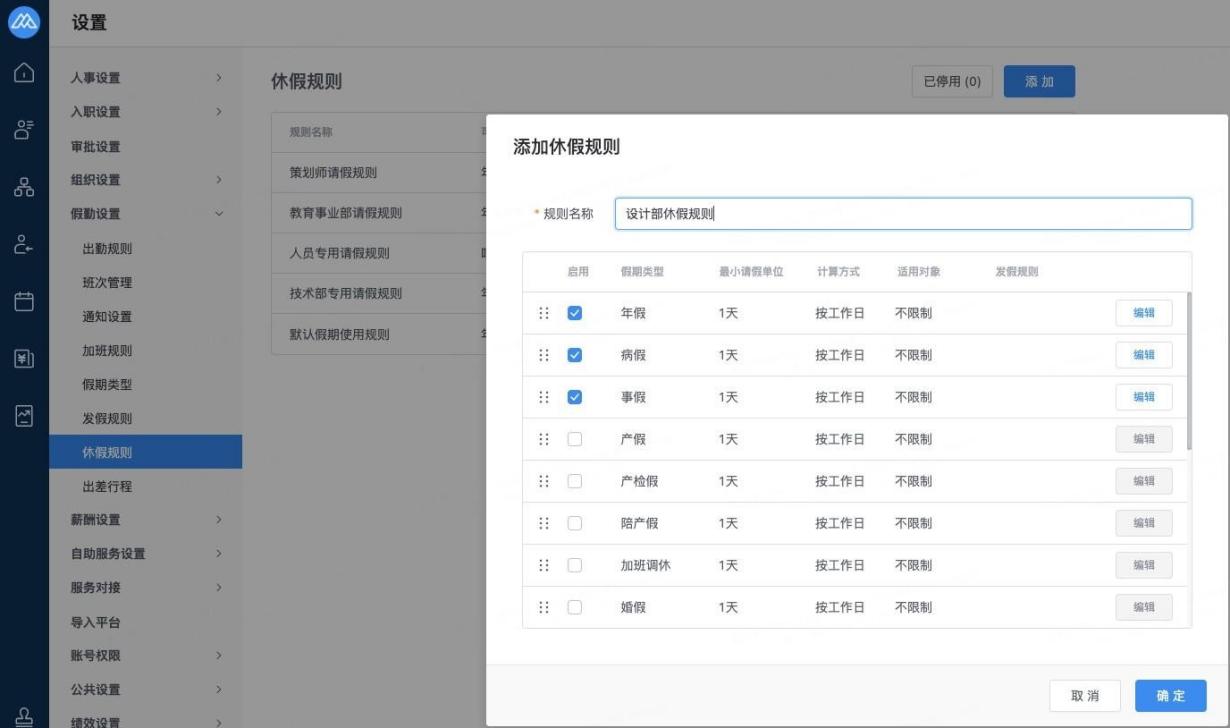Select 休假规则 submenu item
The height and width of the screenshot is (728, 1230).
[x=145, y=453]
